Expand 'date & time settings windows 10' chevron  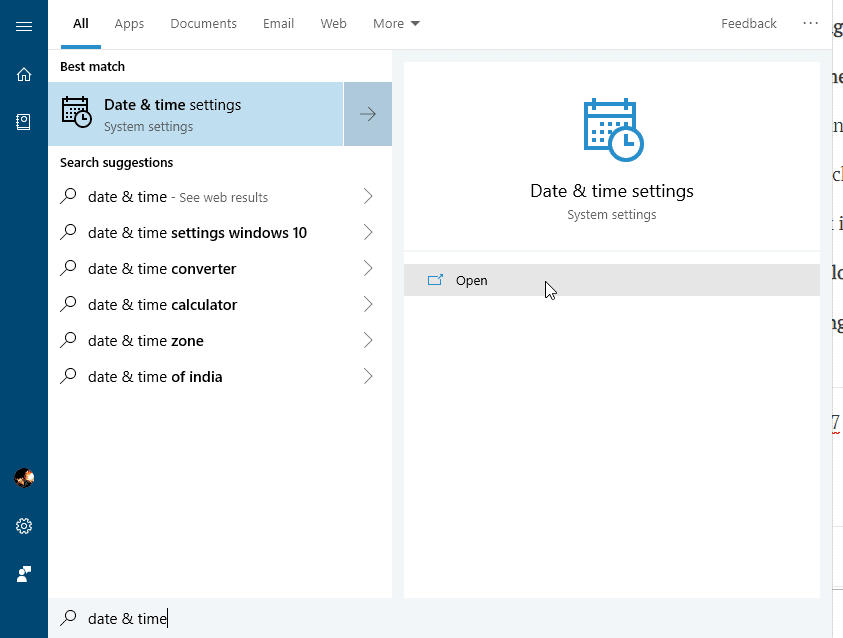point(368,232)
